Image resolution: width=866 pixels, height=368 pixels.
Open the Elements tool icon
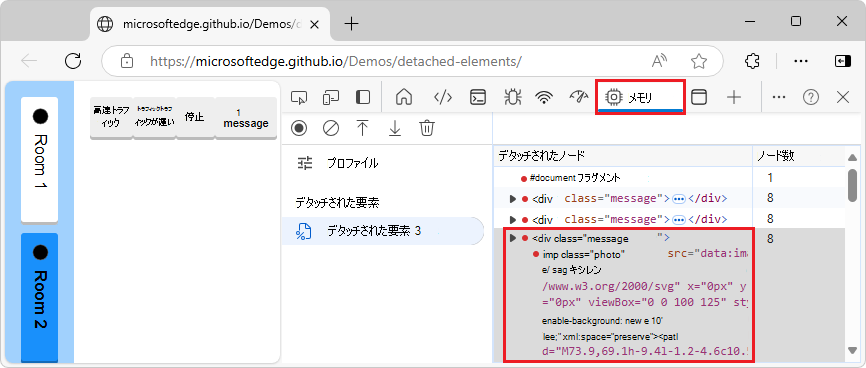(443, 98)
